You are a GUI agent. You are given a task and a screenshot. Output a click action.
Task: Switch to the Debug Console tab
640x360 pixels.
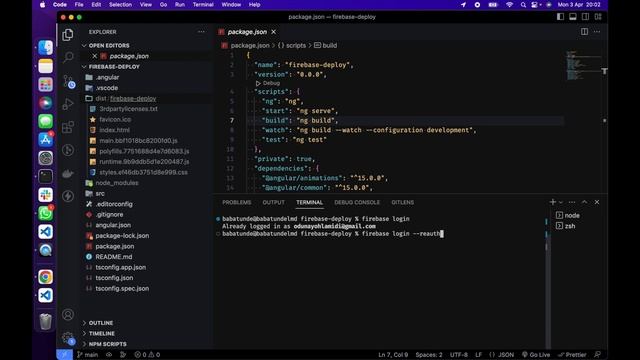coord(357,202)
